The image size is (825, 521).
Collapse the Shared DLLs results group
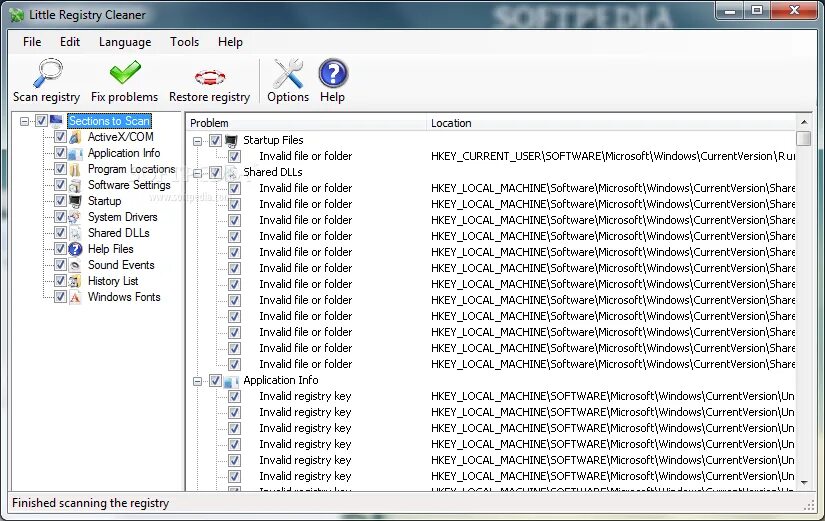pos(197,173)
